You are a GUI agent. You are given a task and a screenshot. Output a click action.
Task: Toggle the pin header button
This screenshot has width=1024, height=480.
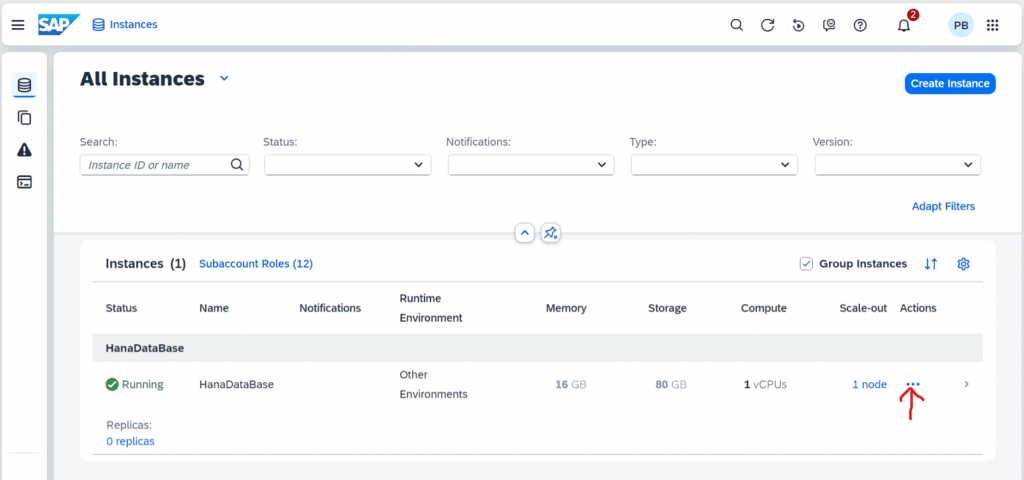(x=551, y=232)
